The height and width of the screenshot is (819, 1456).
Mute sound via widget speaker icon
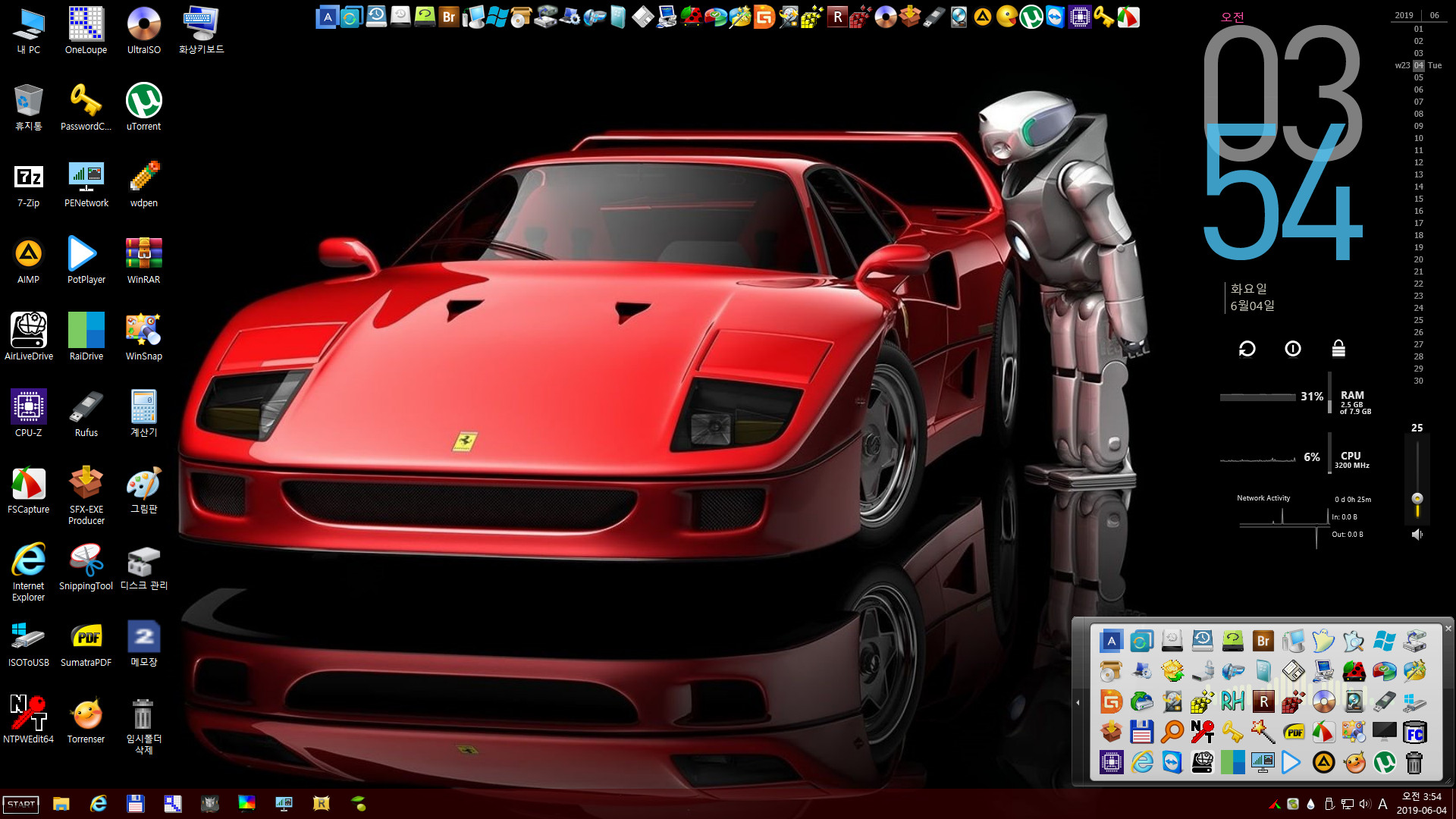pos(1417,535)
